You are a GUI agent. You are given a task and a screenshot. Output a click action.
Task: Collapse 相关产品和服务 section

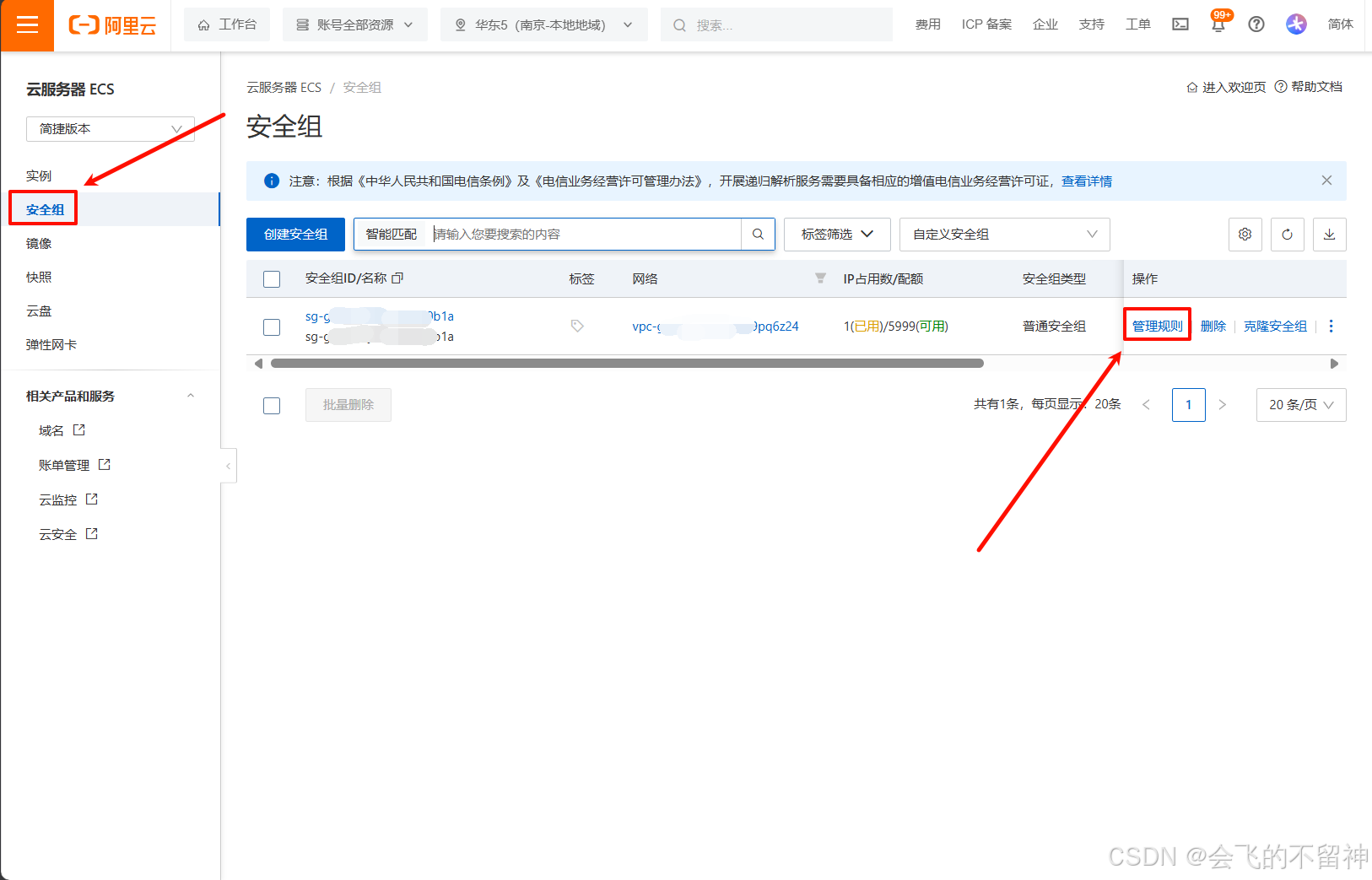click(191, 396)
